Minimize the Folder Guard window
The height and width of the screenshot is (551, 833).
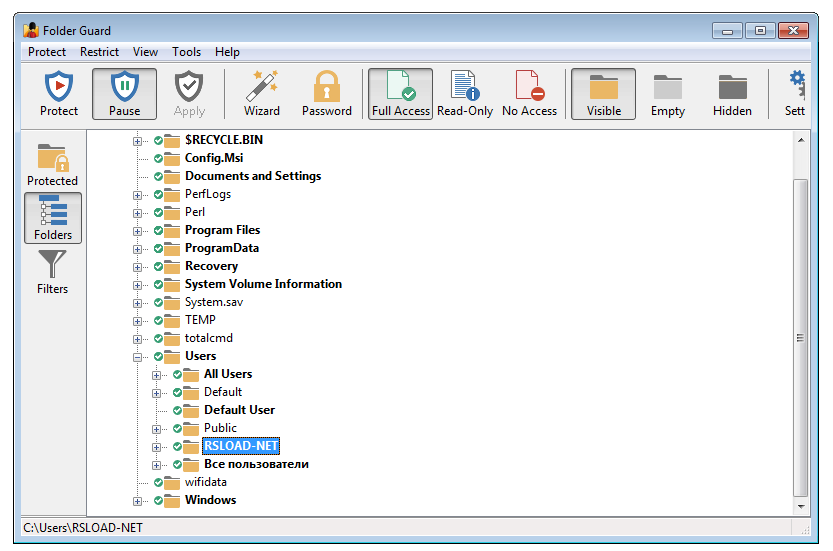click(727, 31)
